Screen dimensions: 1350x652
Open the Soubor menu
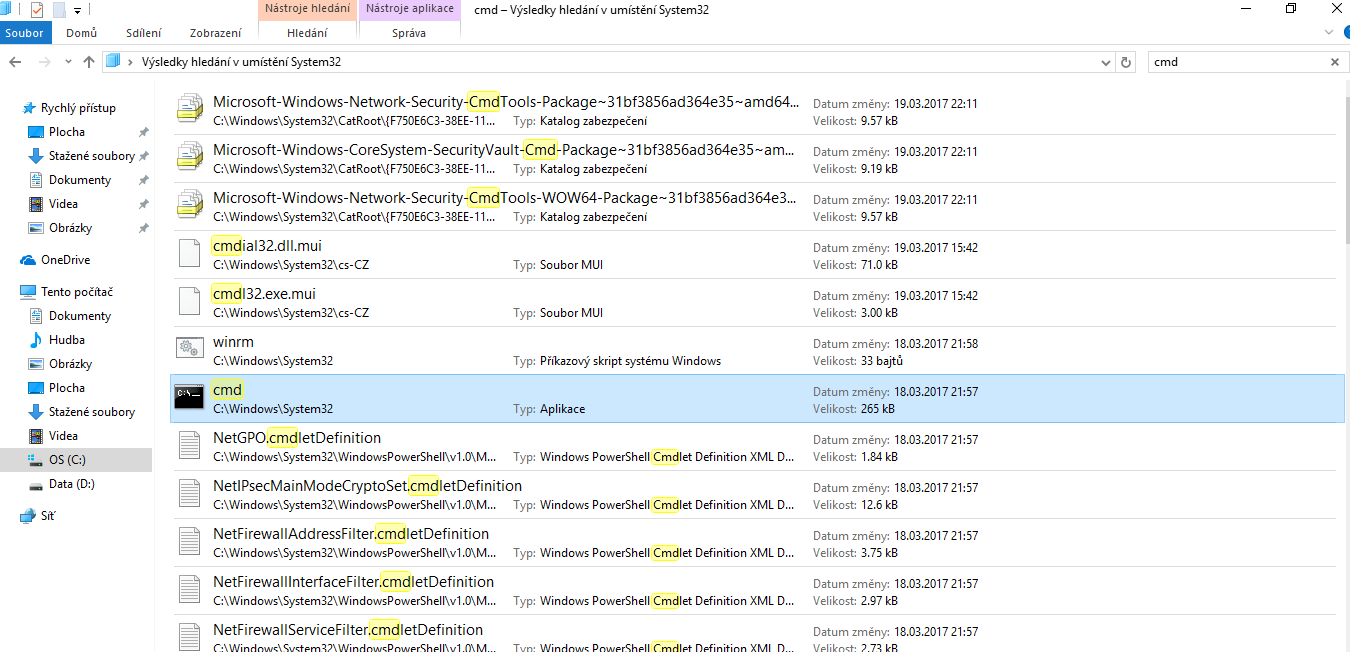point(24,33)
